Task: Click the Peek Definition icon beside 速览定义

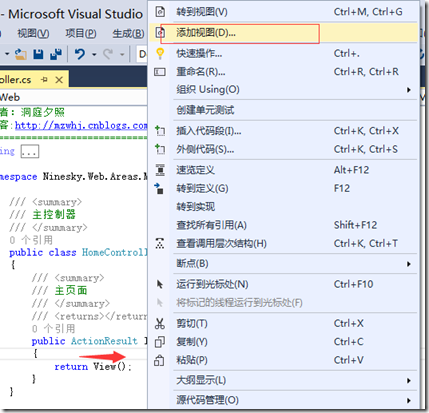Action: (x=160, y=170)
